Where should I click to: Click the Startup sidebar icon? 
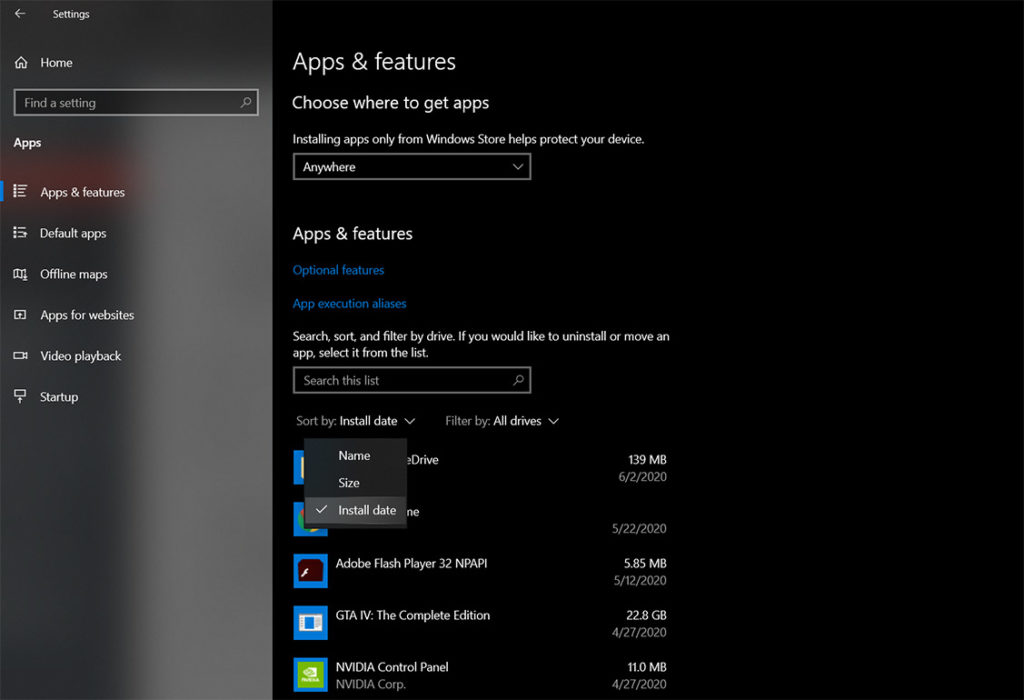click(x=20, y=397)
